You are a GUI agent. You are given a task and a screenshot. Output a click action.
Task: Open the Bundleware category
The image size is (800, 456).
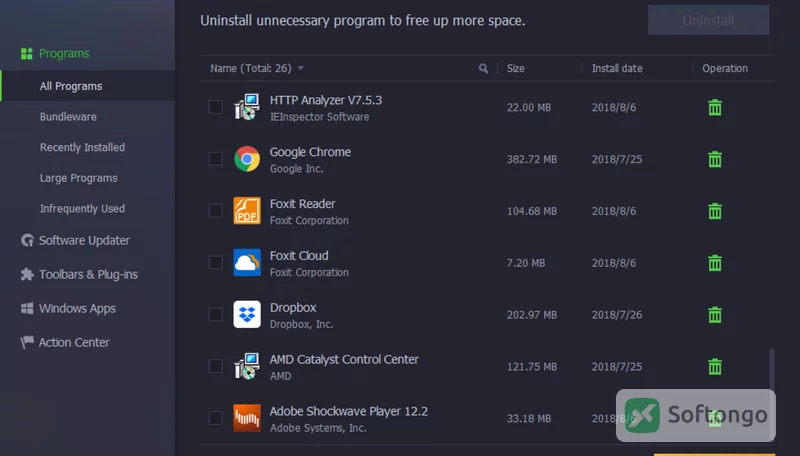point(68,117)
